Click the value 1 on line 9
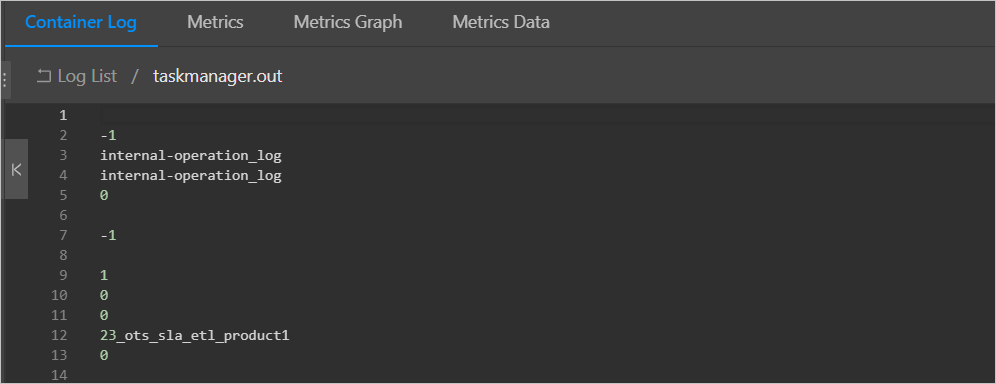 pos(104,275)
